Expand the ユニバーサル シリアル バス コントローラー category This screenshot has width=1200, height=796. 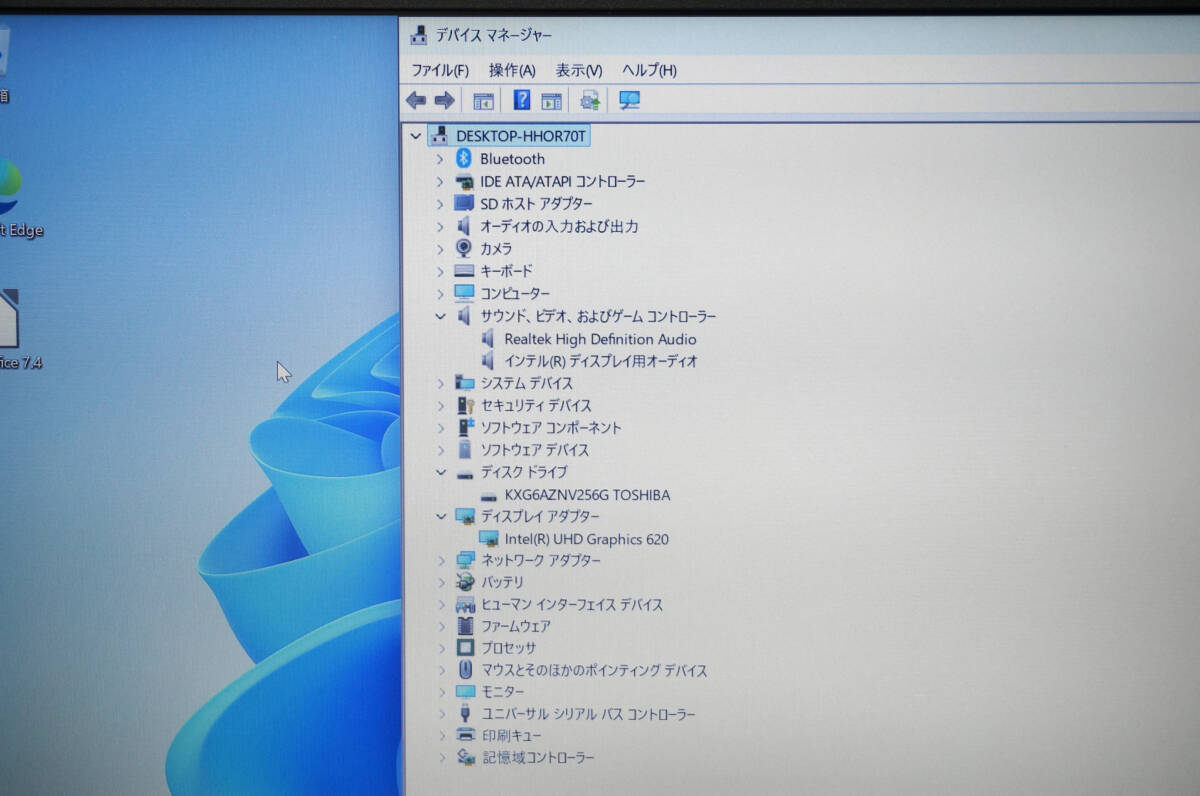coord(443,714)
